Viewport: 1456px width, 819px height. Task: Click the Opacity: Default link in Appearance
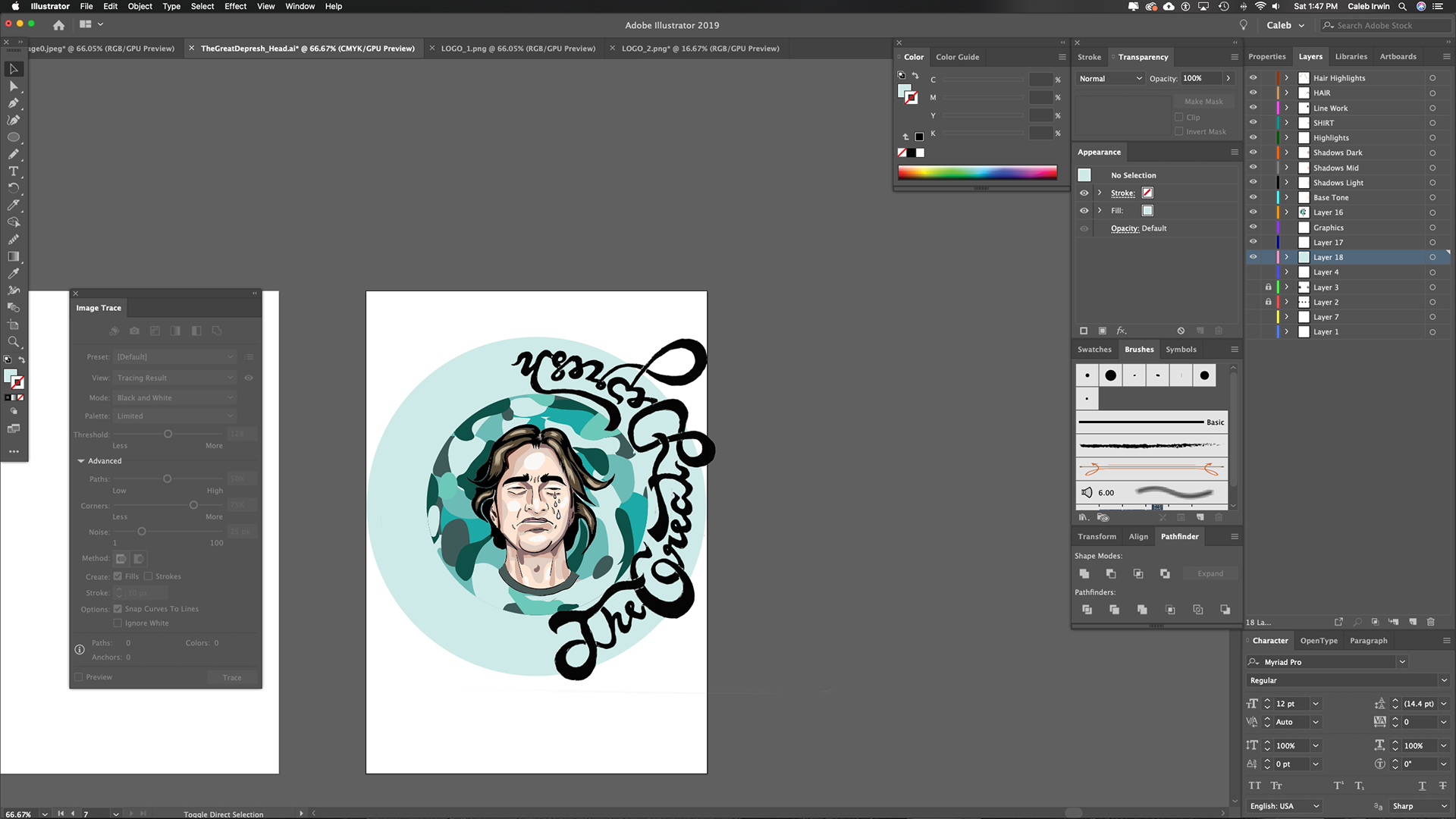[x=1138, y=228]
